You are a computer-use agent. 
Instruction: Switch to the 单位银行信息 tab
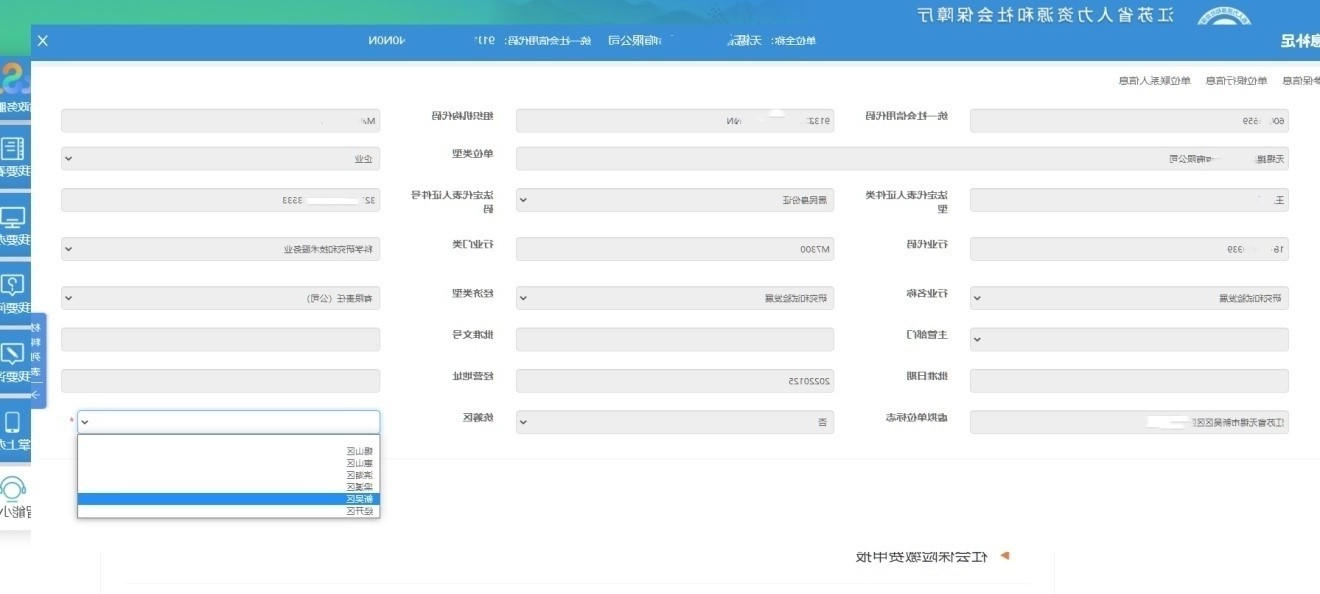pyautogui.click(x=1235, y=80)
